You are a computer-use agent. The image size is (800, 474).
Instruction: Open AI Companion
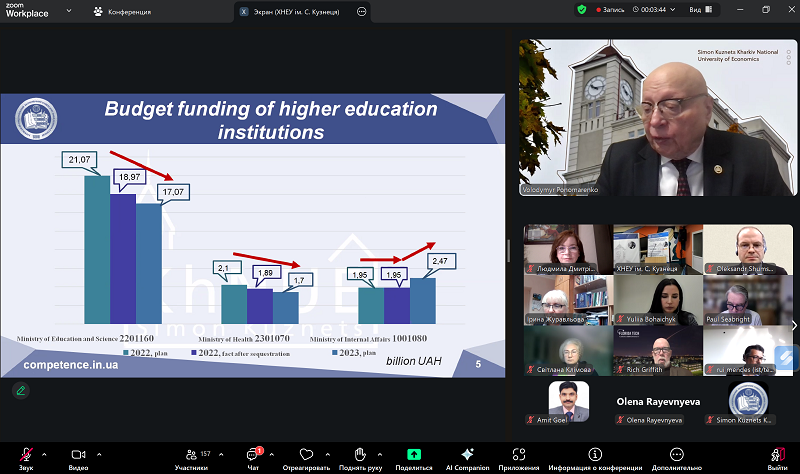[x=467, y=455]
